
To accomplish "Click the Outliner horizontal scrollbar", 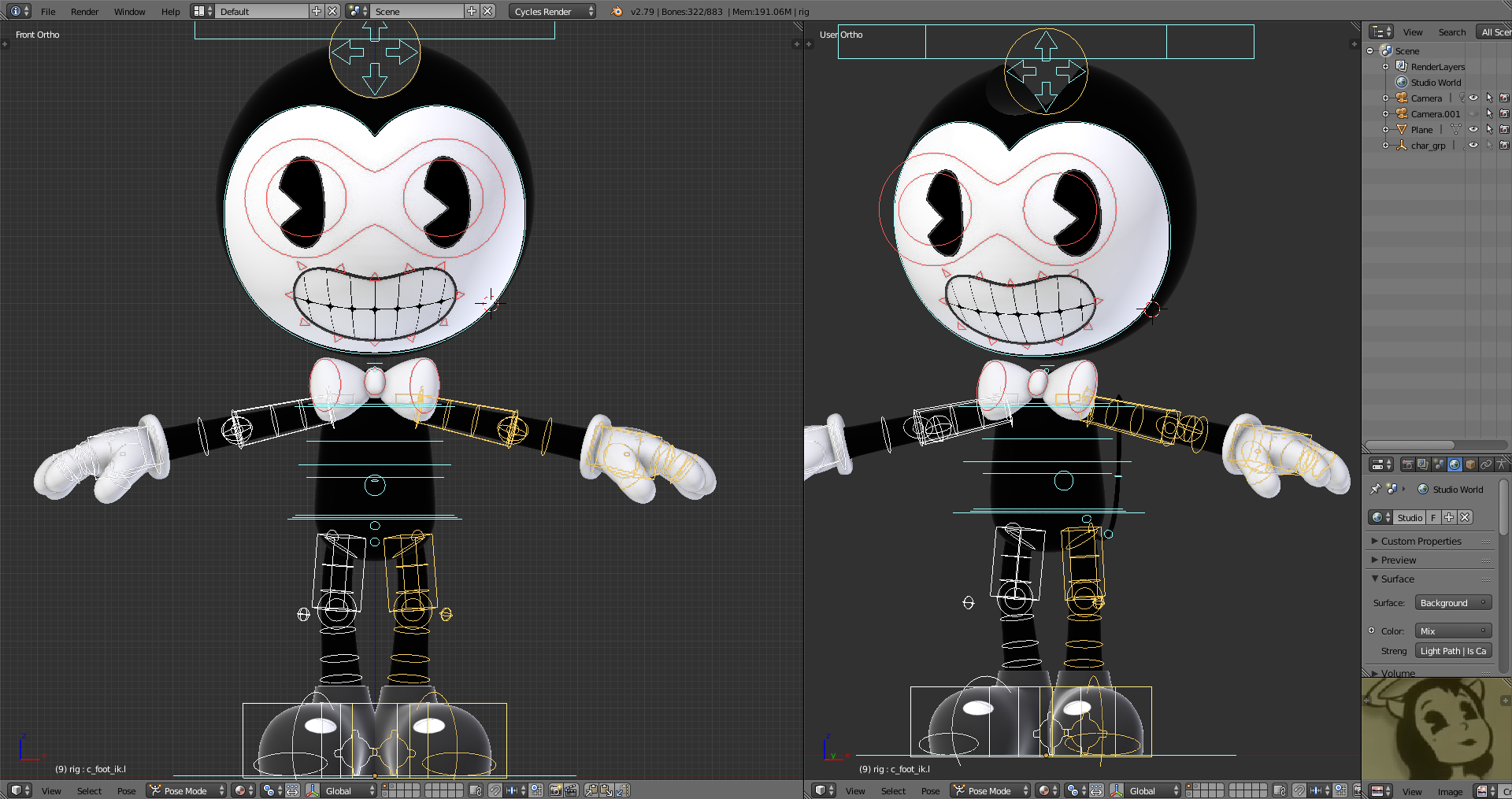I will pyautogui.click(x=1410, y=445).
